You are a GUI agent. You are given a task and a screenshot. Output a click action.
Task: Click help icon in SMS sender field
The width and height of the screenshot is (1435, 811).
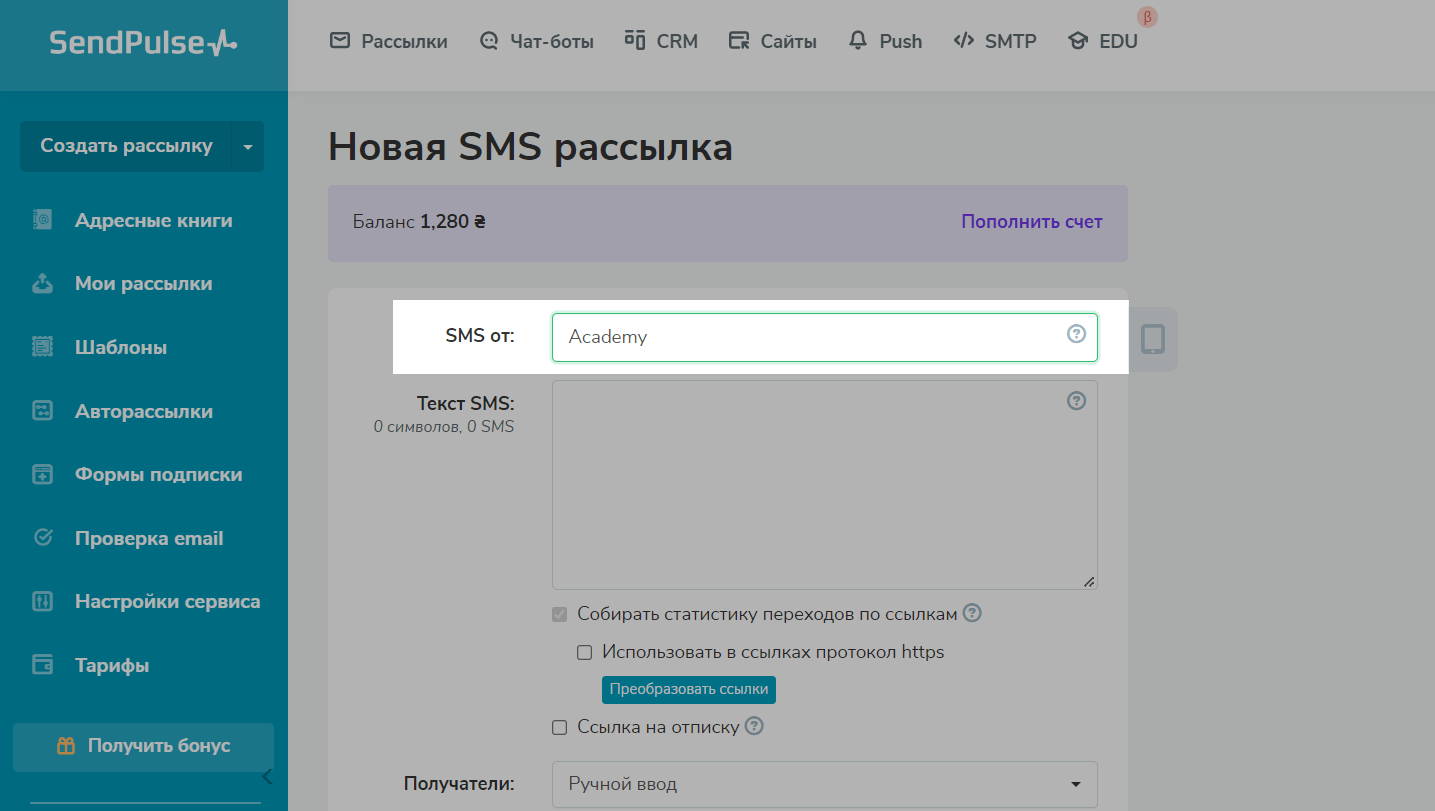[x=1076, y=335]
